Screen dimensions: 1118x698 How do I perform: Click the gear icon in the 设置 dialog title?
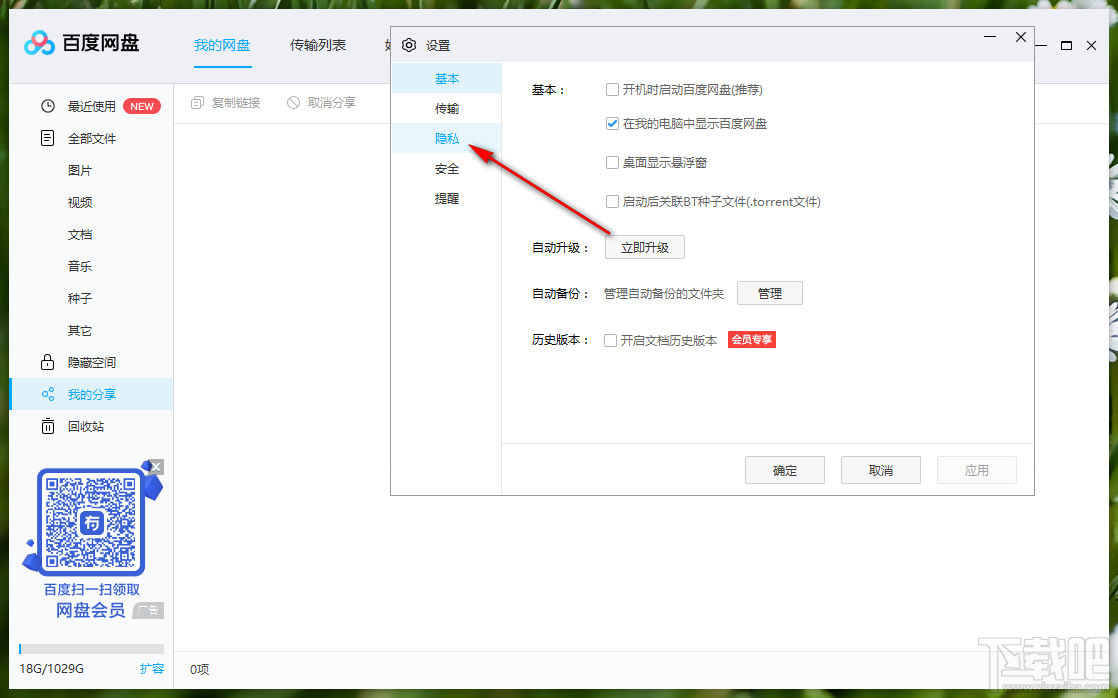pyautogui.click(x=409, y=45)
